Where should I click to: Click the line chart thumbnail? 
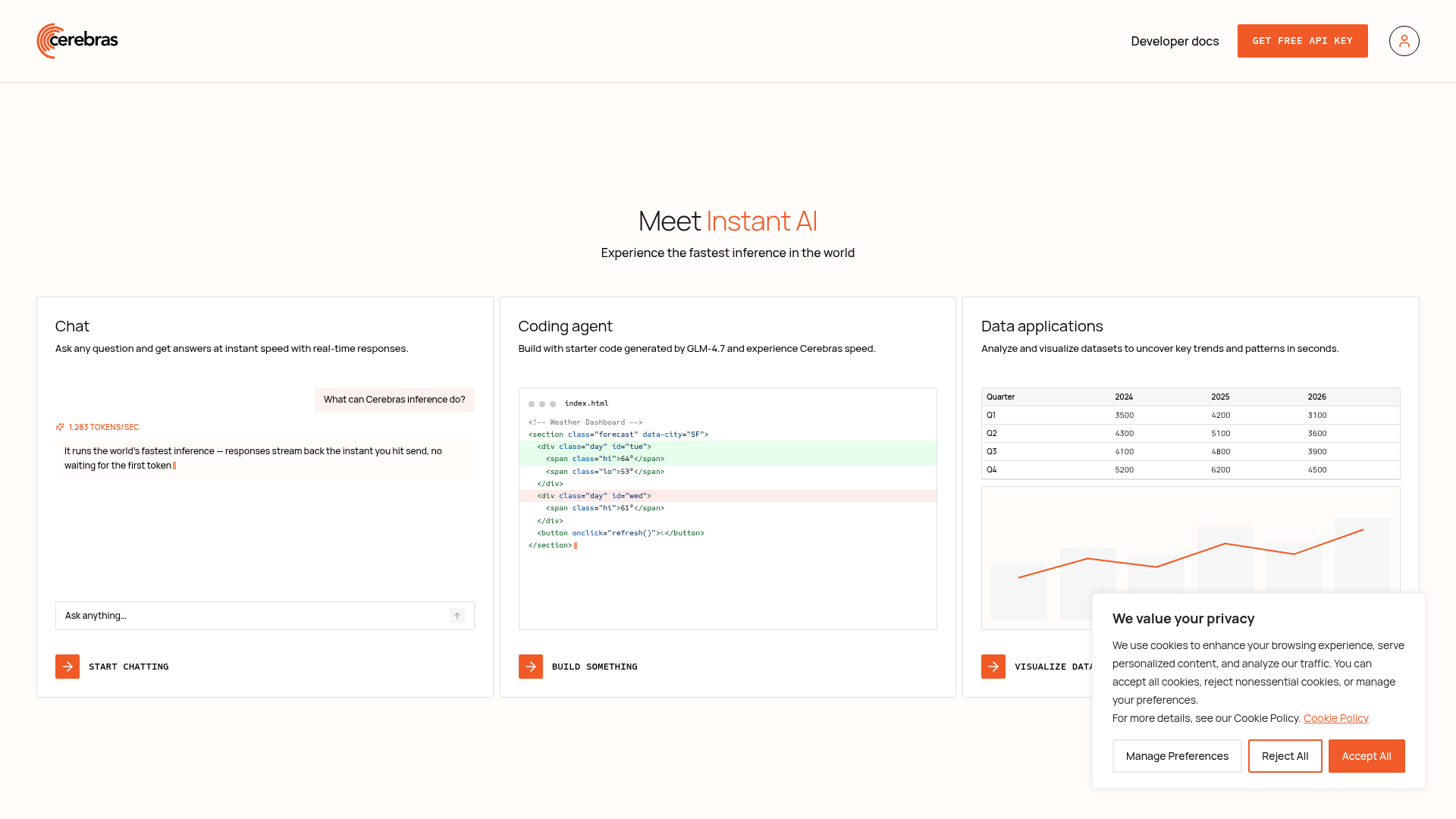pyautogui.click(x=1191, y=558)
